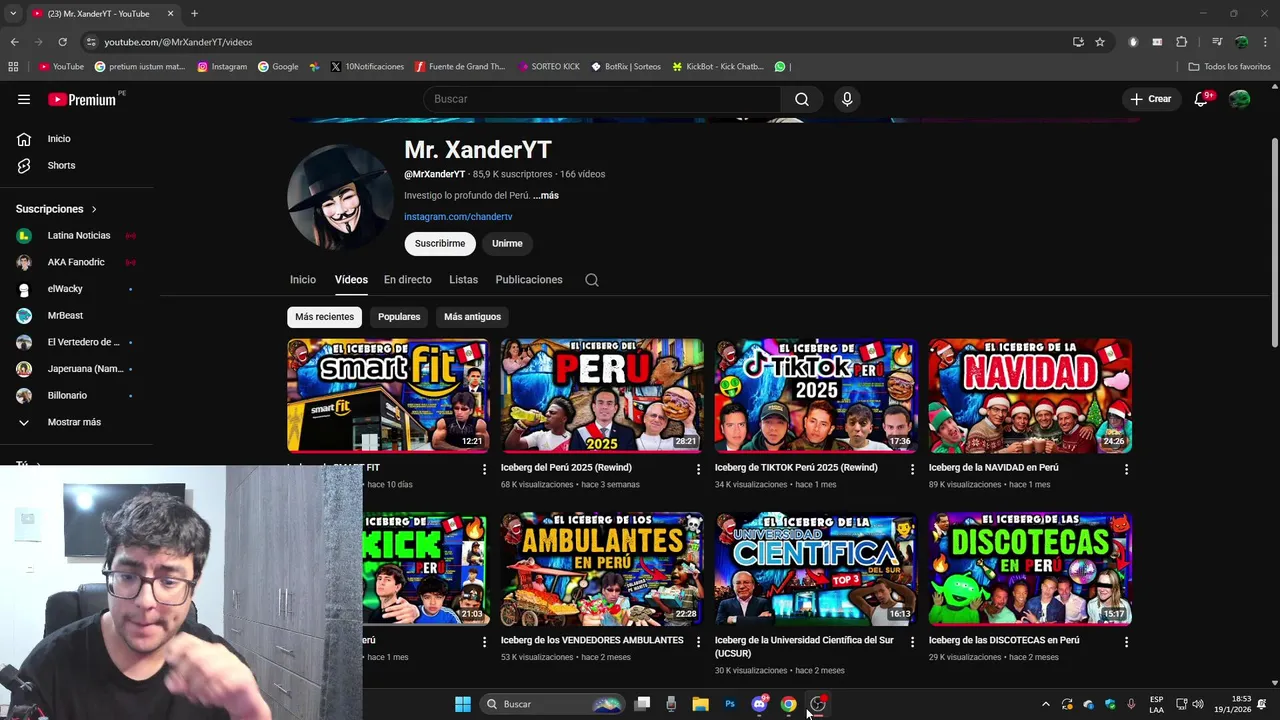
Task: Show hidden system tray icons
Action: [1046, 704]
